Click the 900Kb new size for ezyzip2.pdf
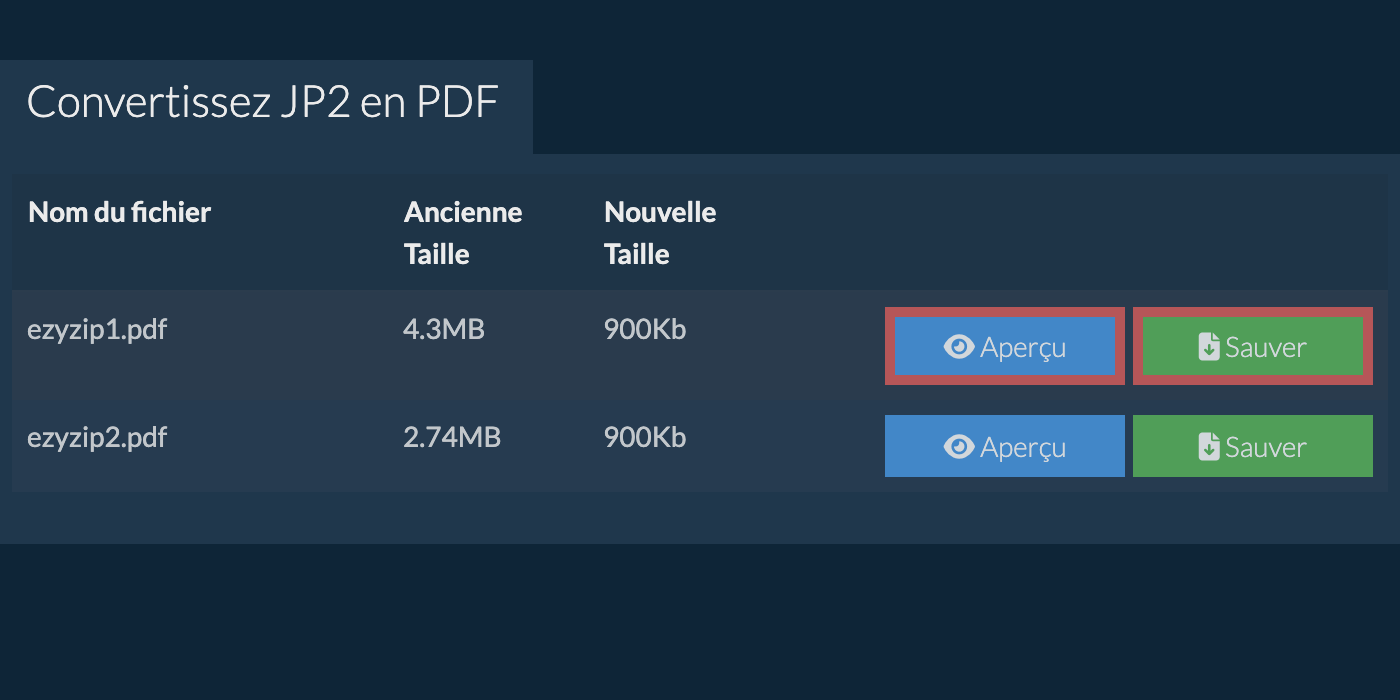Image resolution: width=1400 pixels, height=700 pixels. tap(645, 437)
